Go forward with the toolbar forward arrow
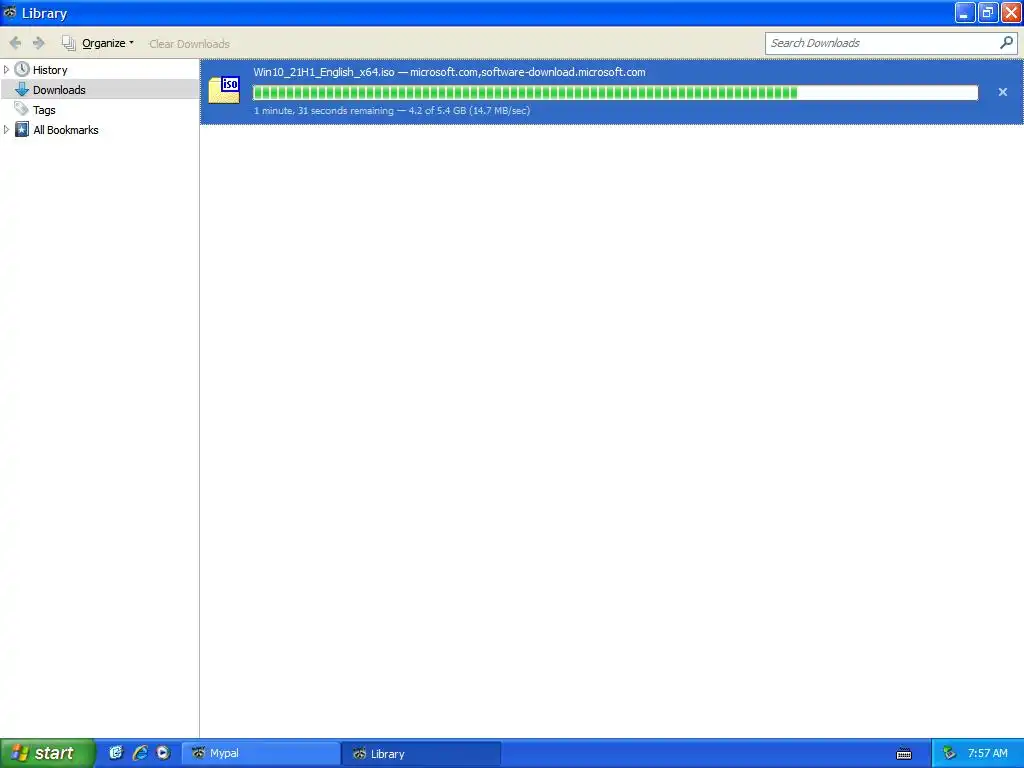This screenshot has height=768, width=1024. 39,43
